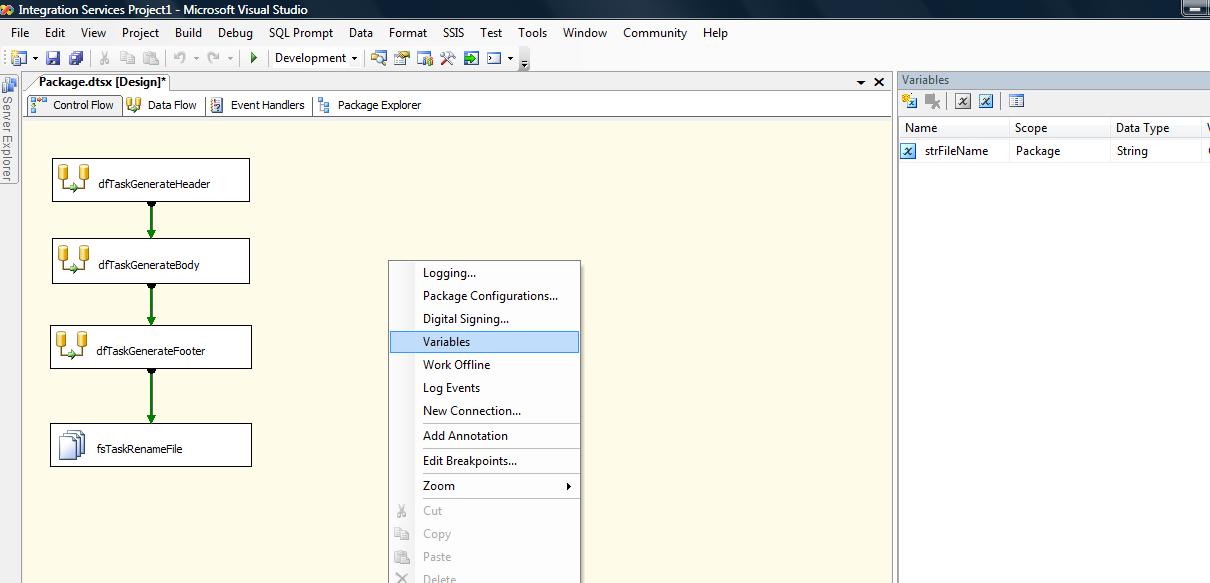Click the Save icon in the toolbar

tap(53, 59)
